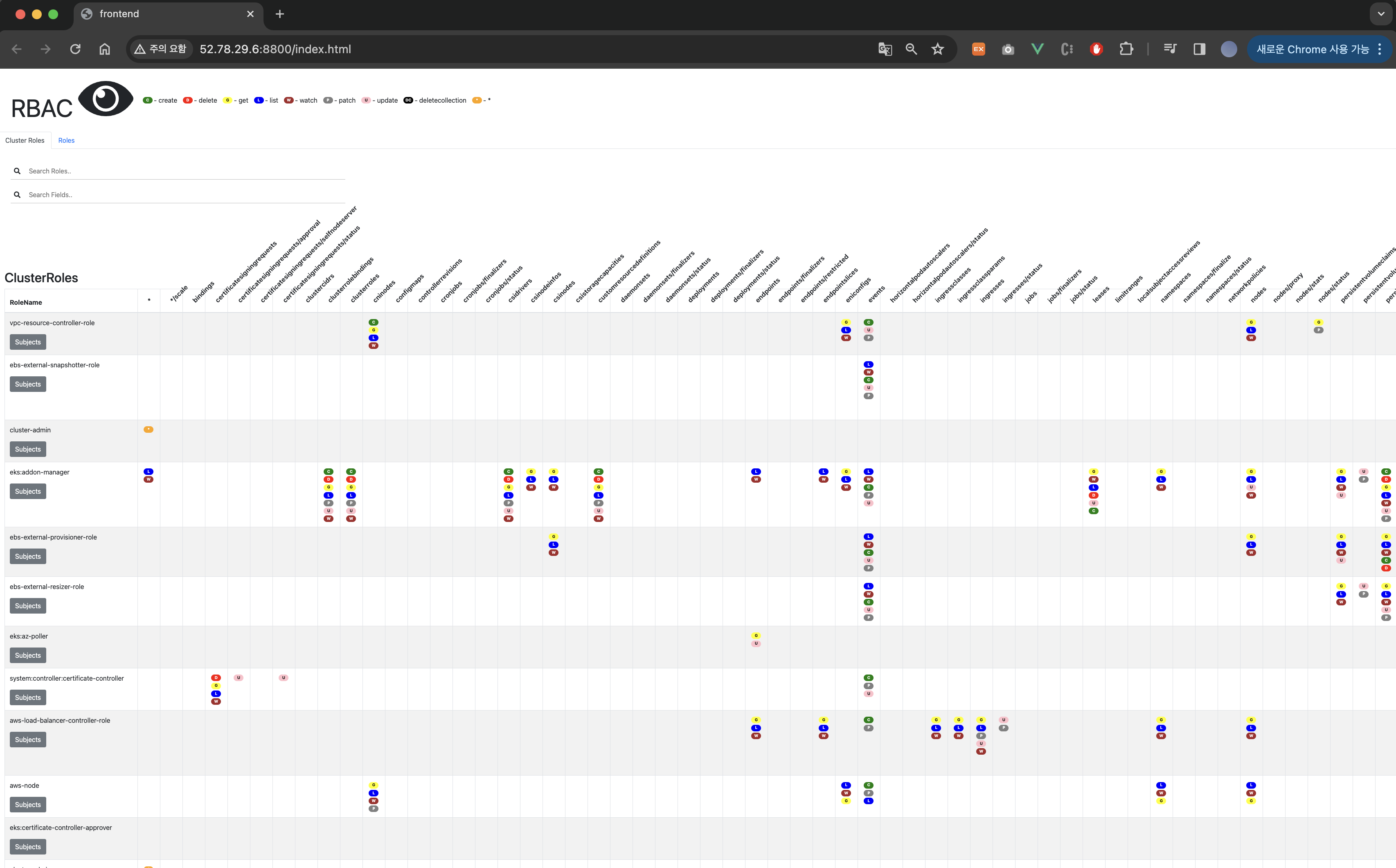
Task: Show Subjects for eks:addon-manager role
Action: point(27,491)
